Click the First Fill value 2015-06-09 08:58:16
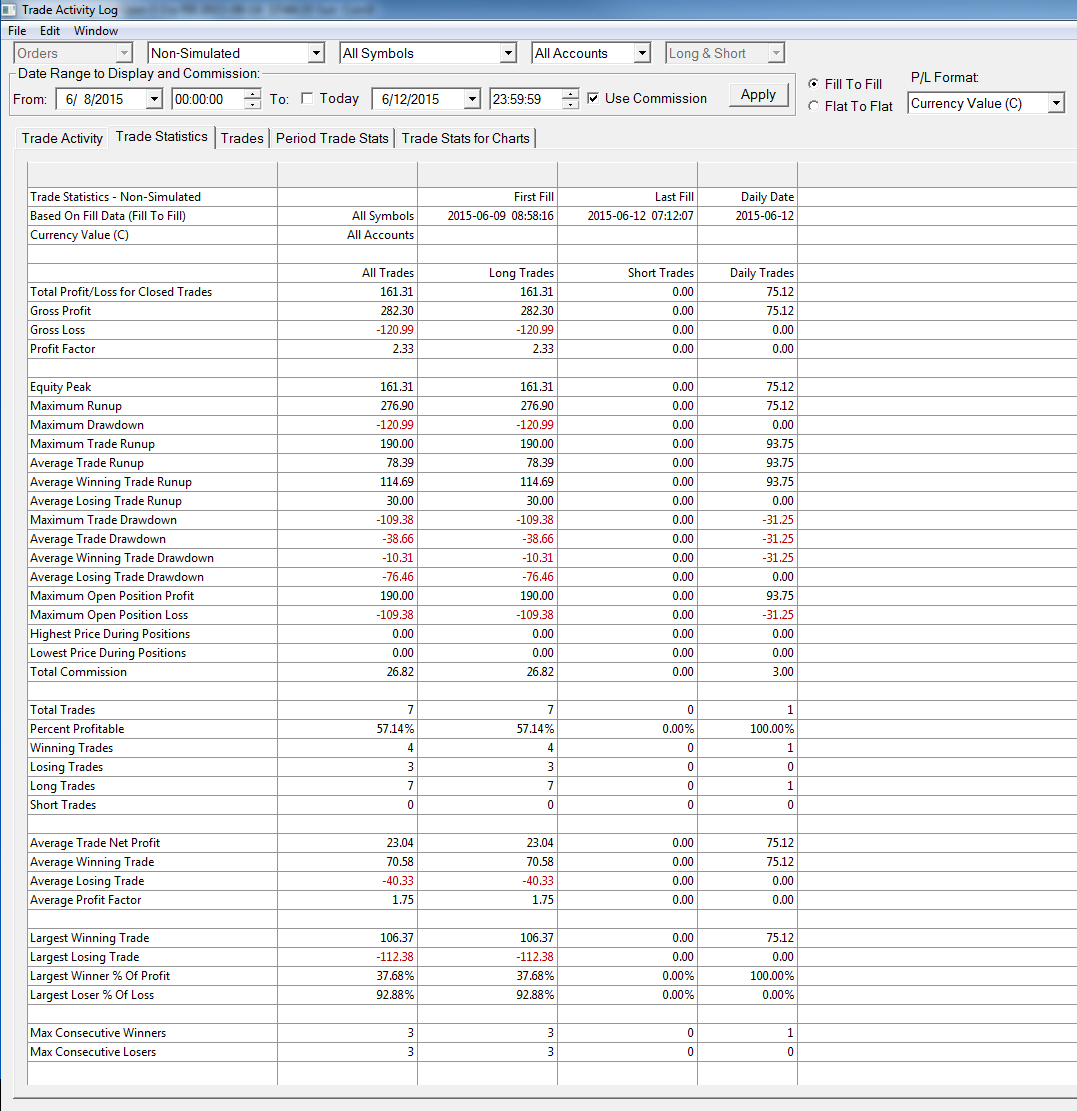This screenshot has width=1077, height=1111. pos(500,216)
